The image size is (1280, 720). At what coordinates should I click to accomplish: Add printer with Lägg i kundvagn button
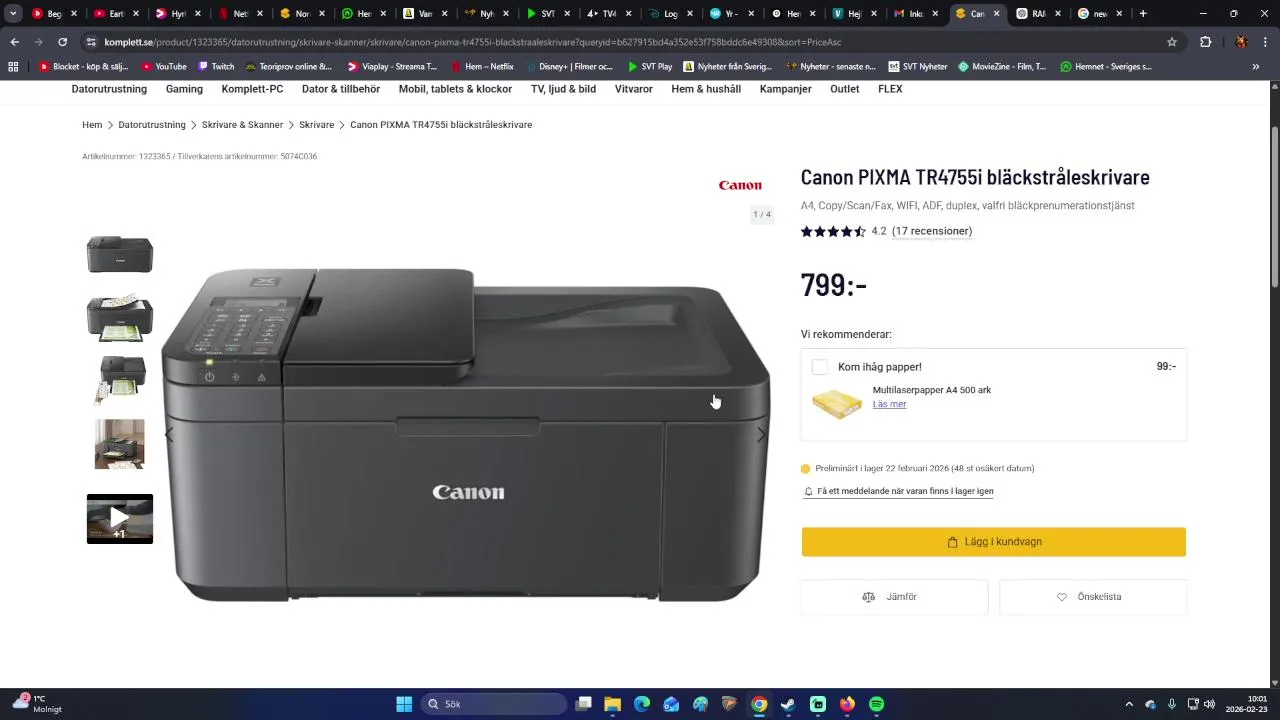pos(994,542)
